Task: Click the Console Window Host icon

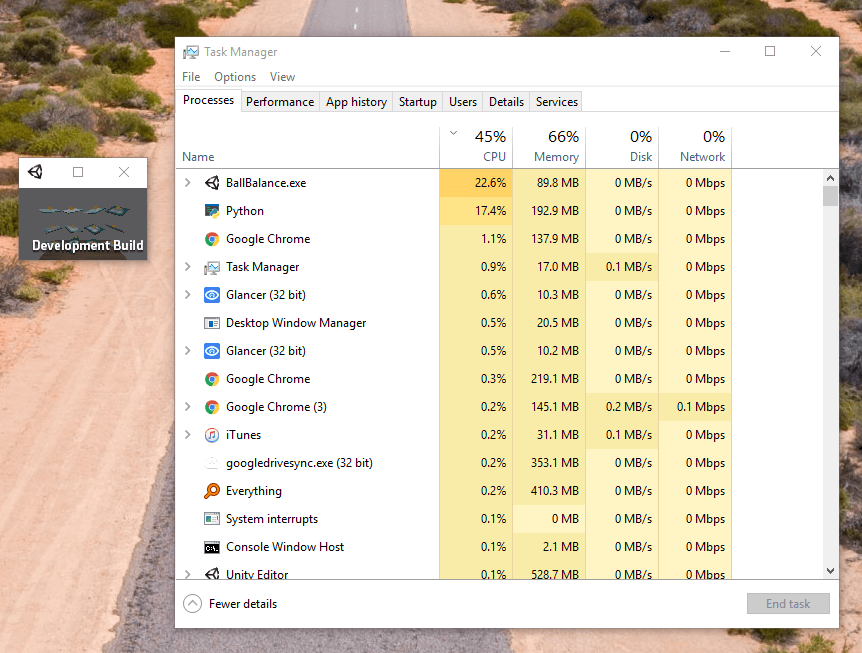Action: pos(212,547)
